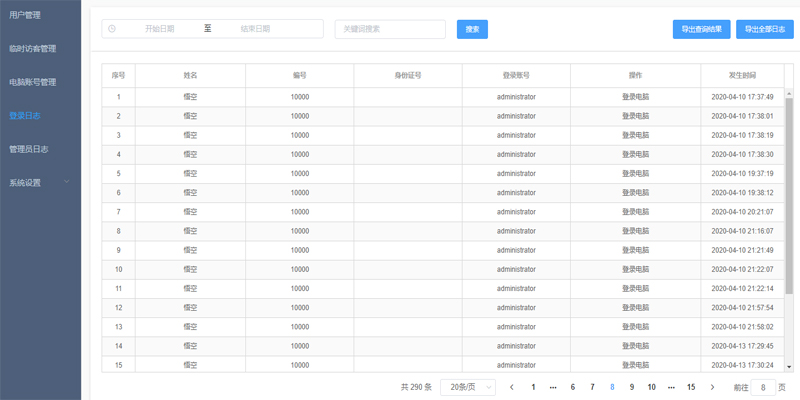Click the clock icon in date range field
This screenshot has width=800, height=400.
pyautogui.click(x=112, y=29)
